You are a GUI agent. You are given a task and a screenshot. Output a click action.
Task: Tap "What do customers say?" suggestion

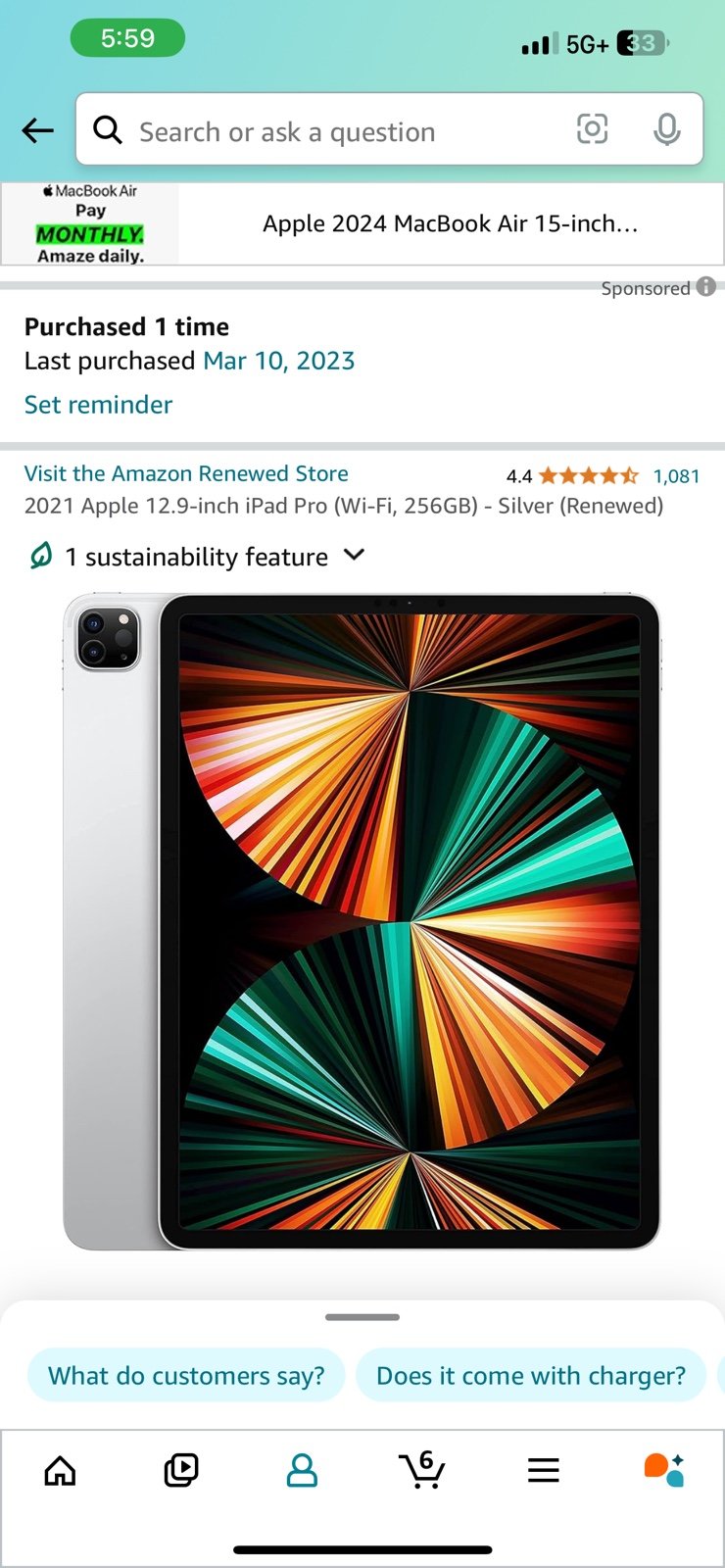186,1376
